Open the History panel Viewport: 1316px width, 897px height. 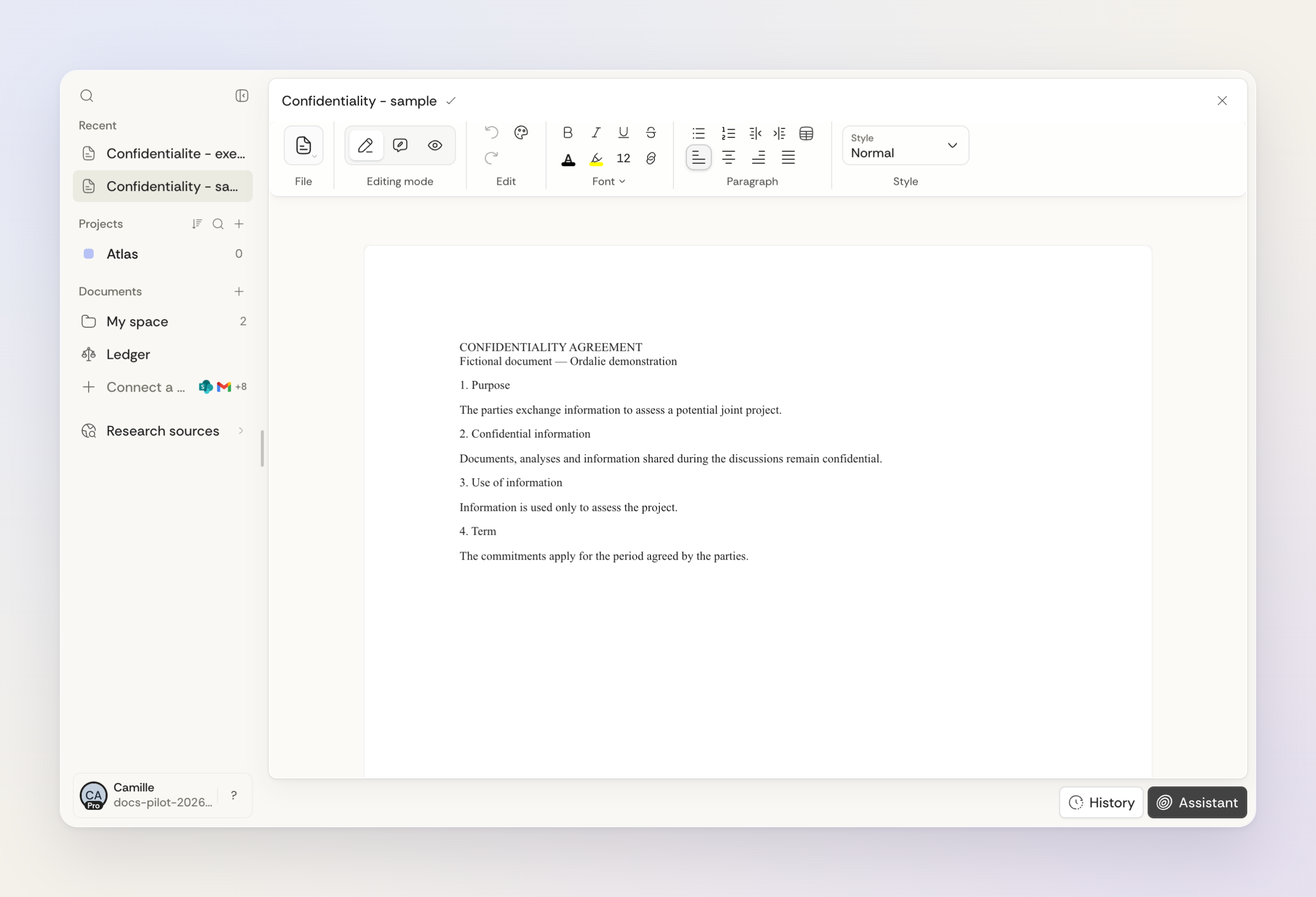click(1101, 802)
